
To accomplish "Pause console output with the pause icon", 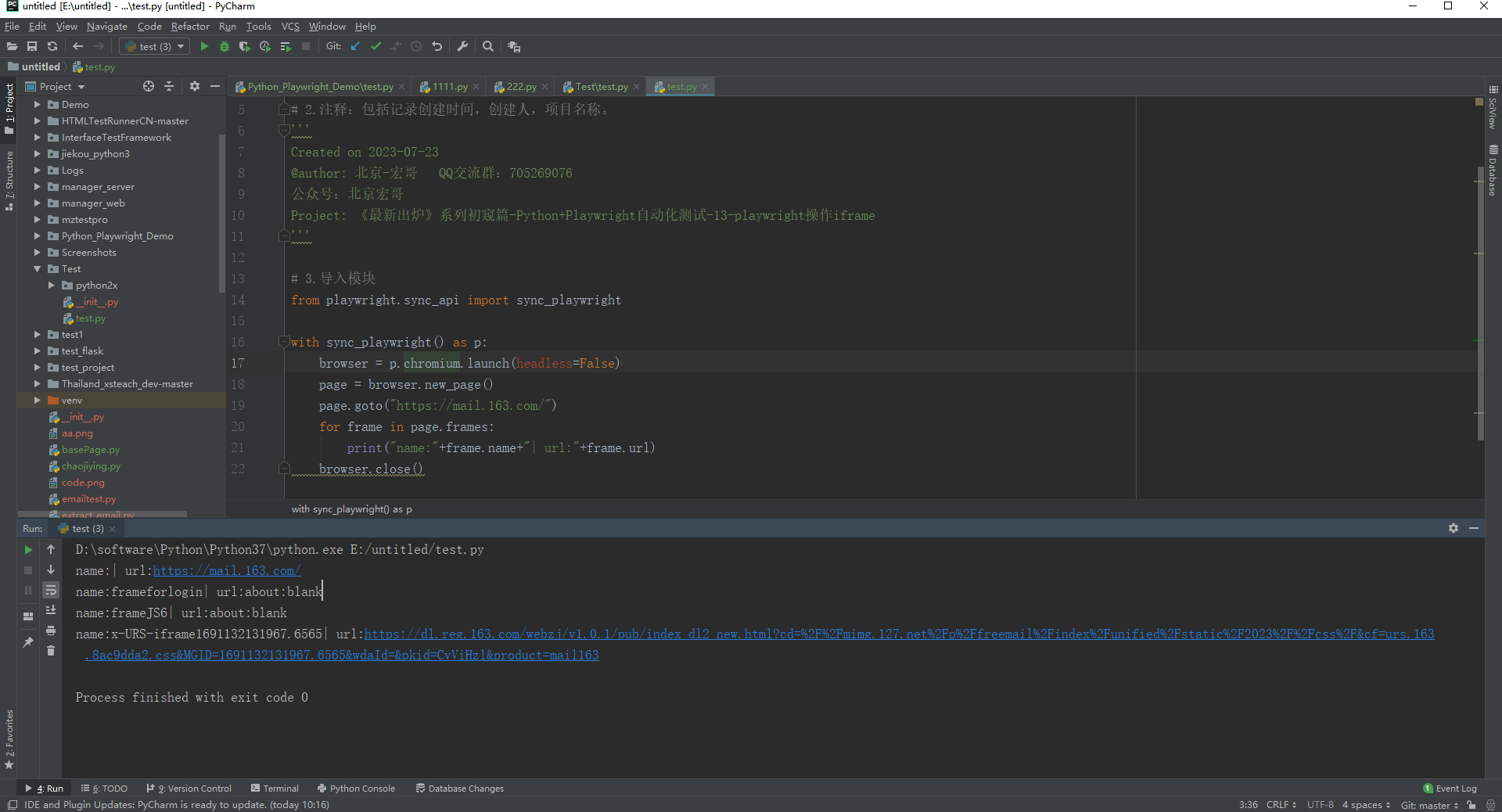I will click(27, 591).
